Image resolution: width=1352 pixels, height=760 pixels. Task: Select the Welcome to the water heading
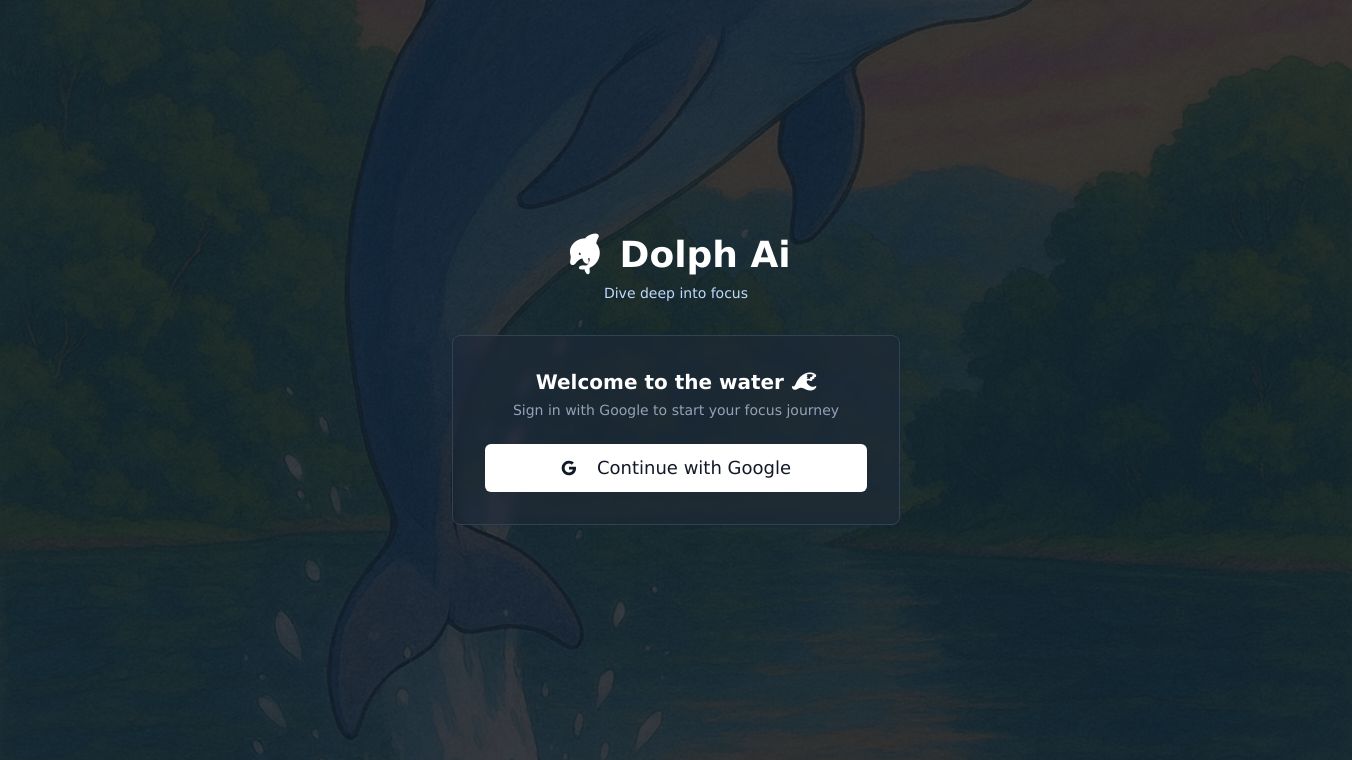[x=660, y=382]
